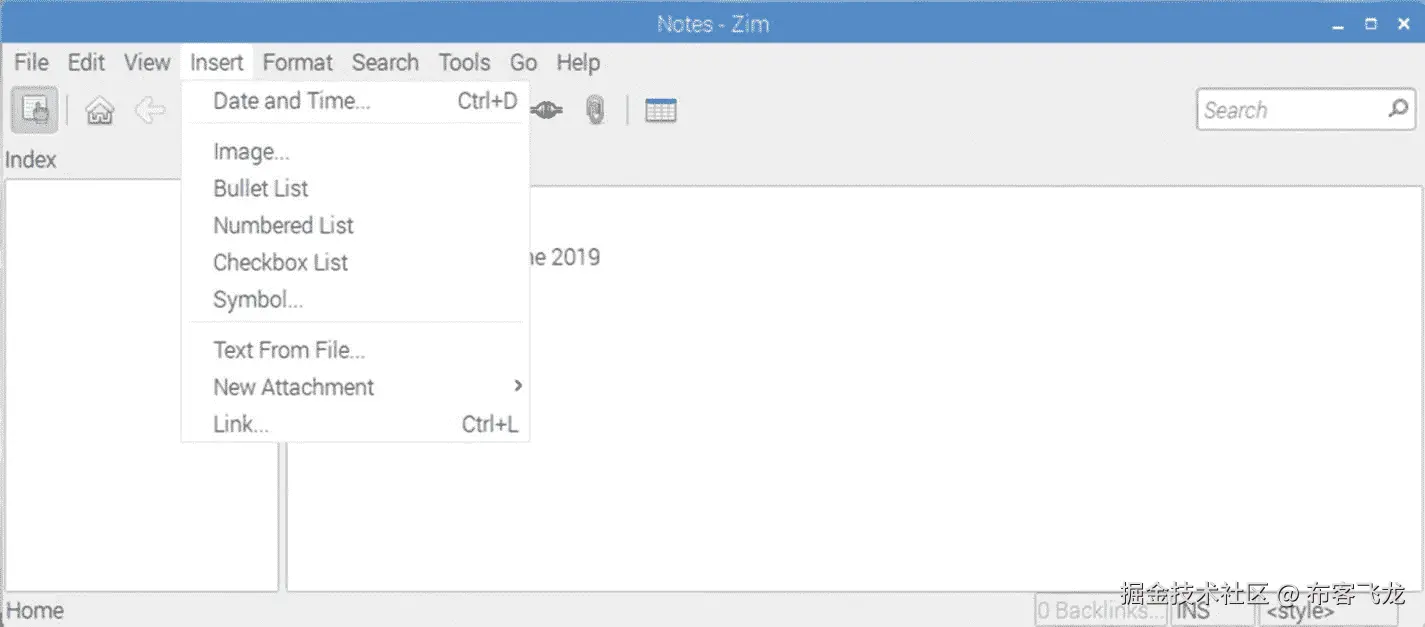The width and height of the screenshot is (1425, 627).
Task: Select Date and Time menu entry
Action: (x=292, y=101)
